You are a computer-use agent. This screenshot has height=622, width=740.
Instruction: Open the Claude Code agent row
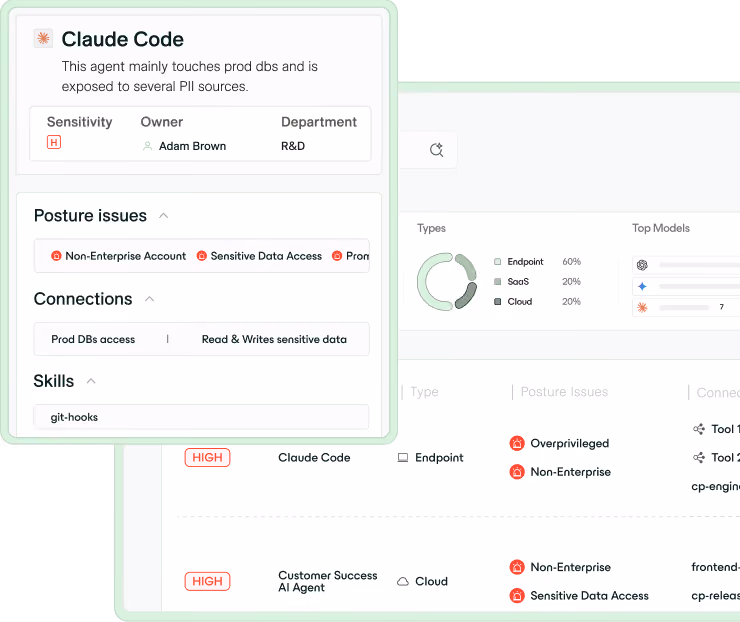(x=314, y=457)
